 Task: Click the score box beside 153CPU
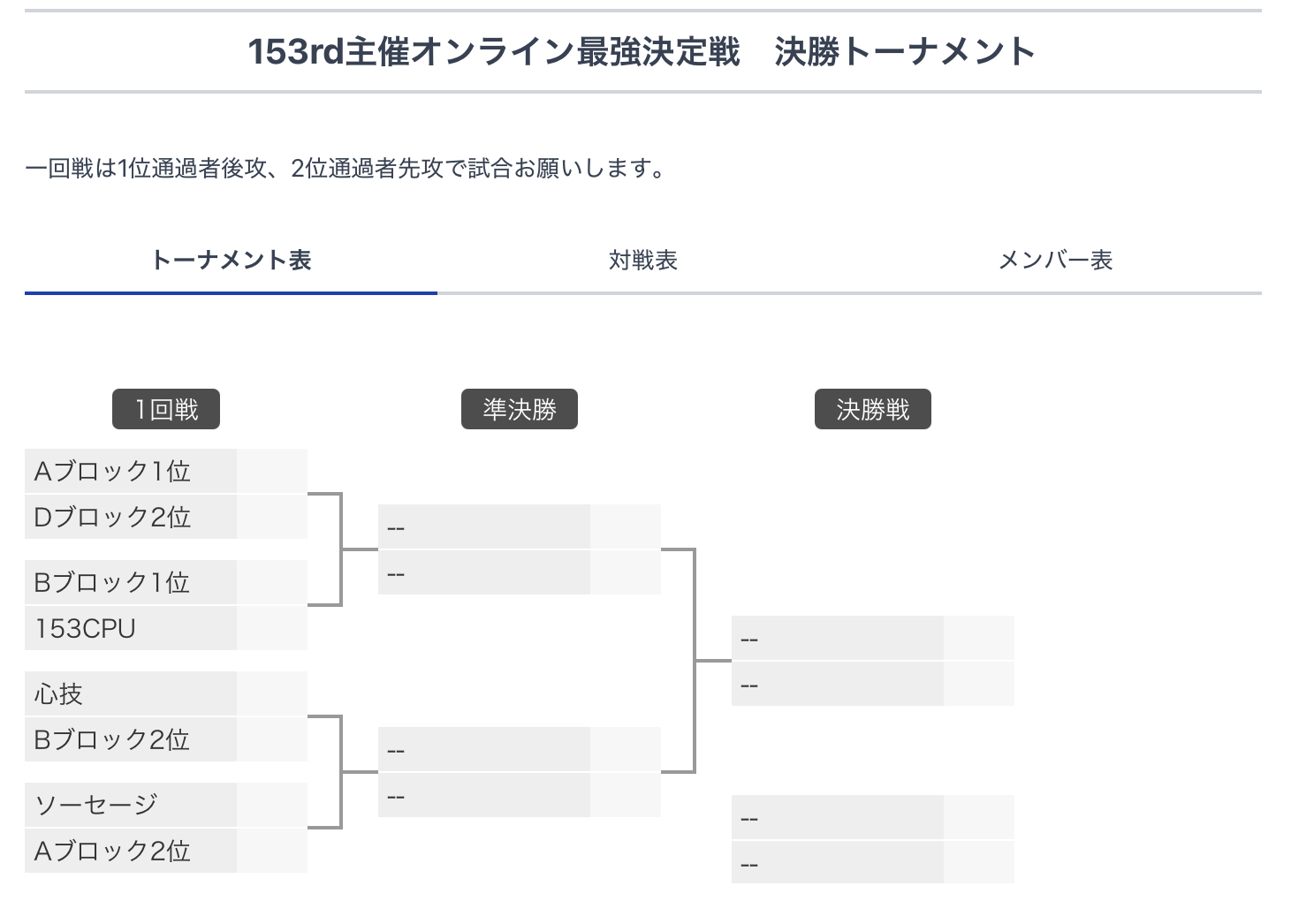272,628
